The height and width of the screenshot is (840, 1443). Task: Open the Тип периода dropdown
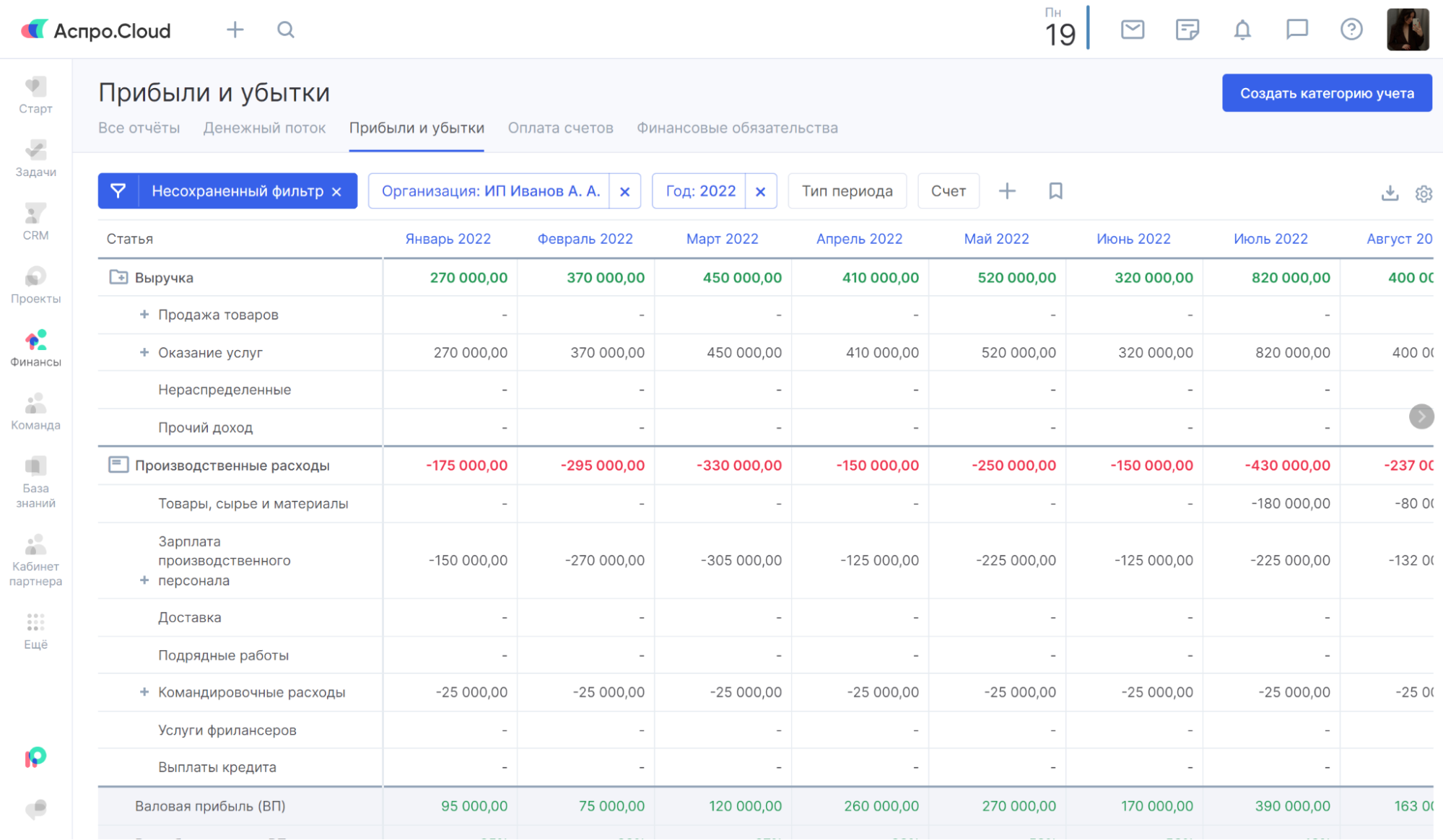click(847, 191)
